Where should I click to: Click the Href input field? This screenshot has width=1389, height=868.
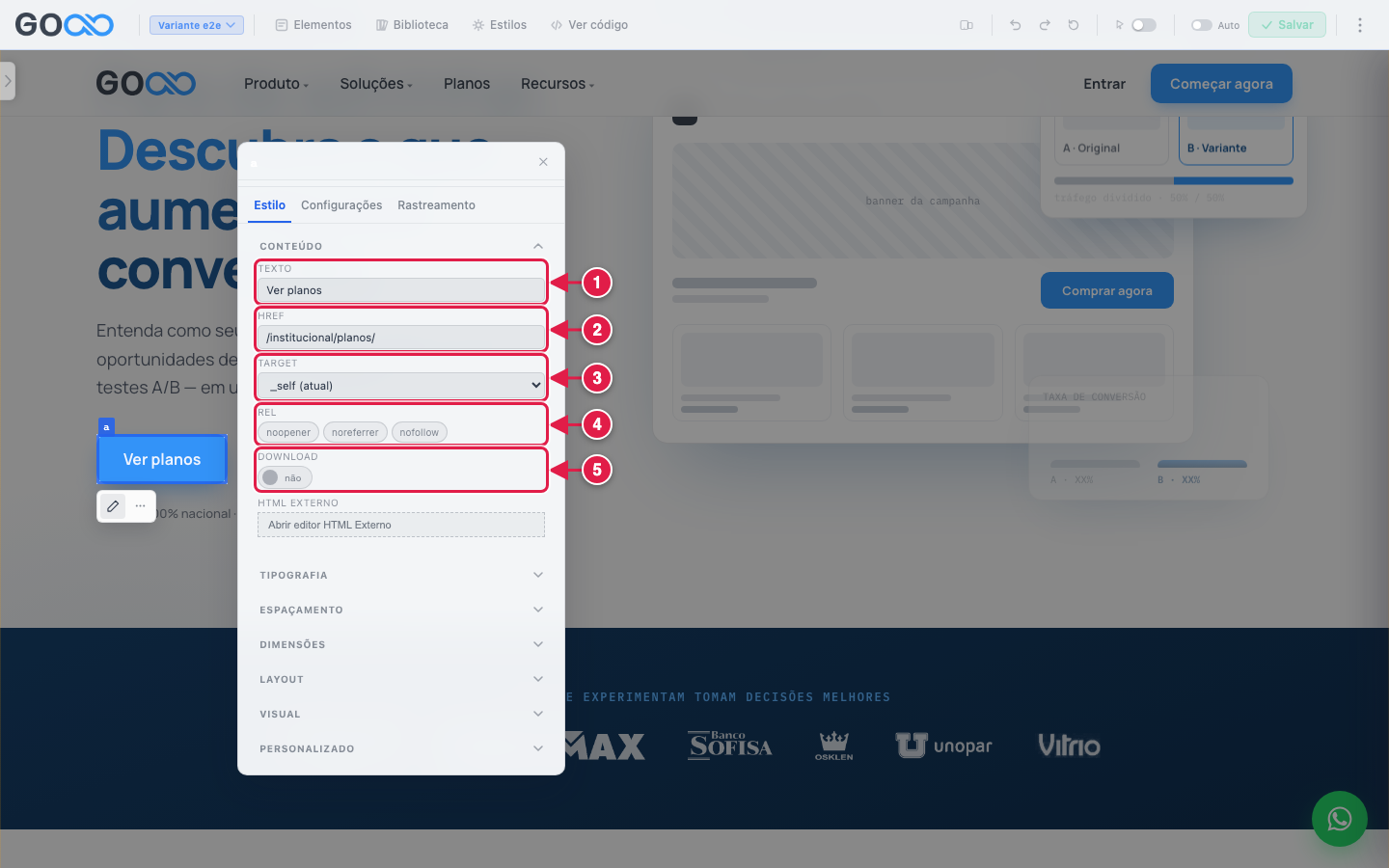coord(401,338)
